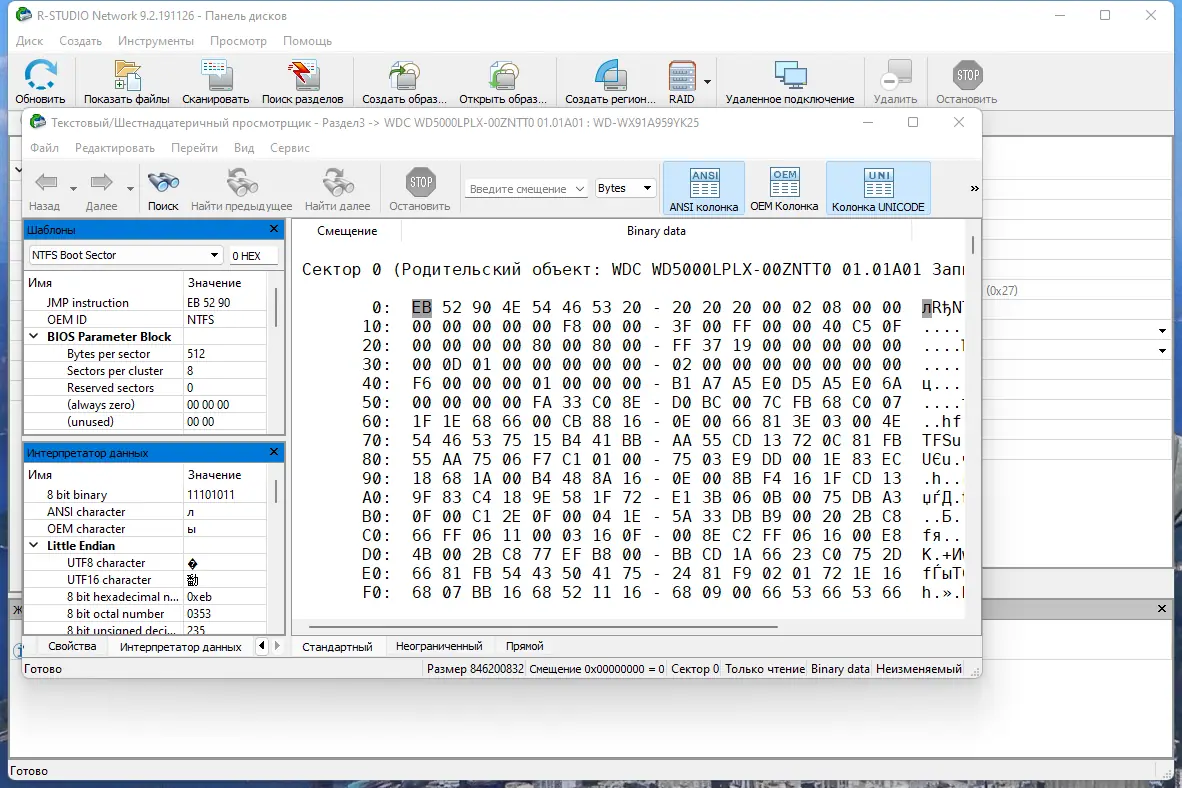Screen dimensions: 1182x788
Task: Select hex byte EB at offset 0
Action: pos(422,308)
